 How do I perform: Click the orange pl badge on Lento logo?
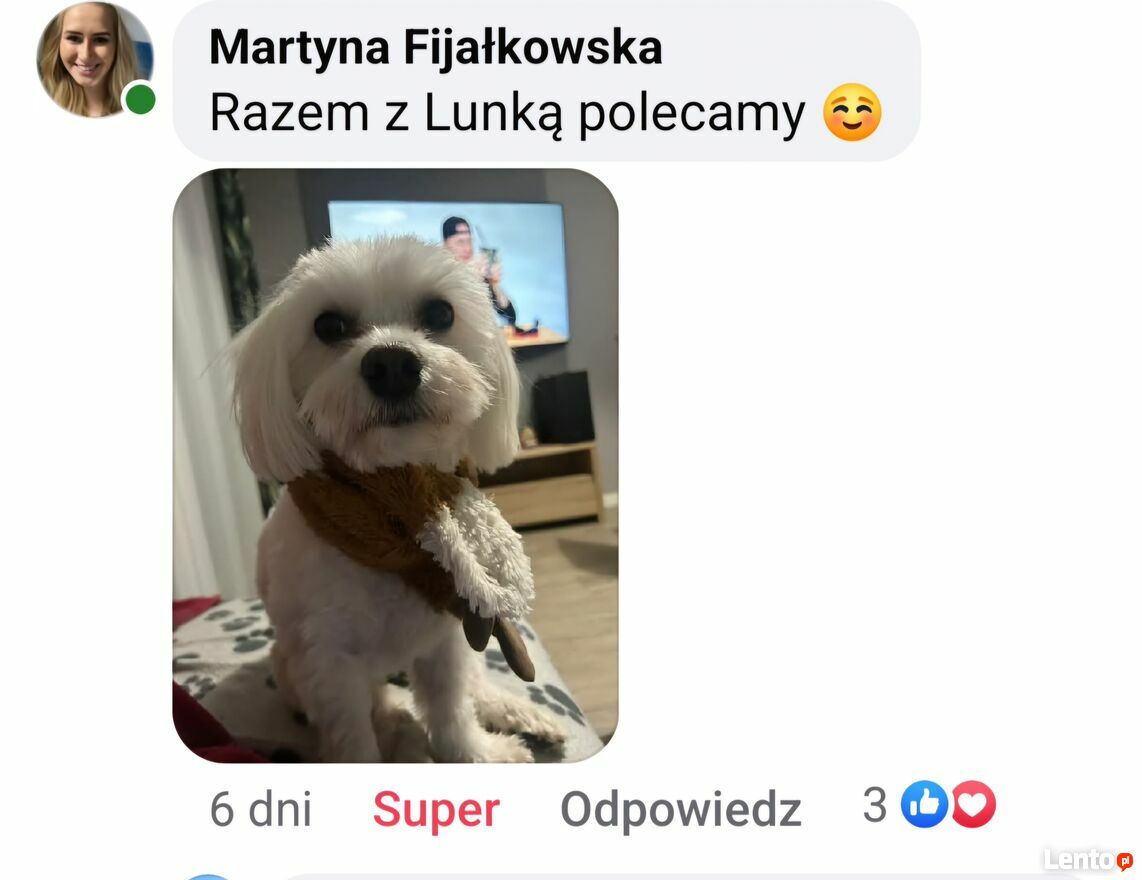click(1125, 861)
